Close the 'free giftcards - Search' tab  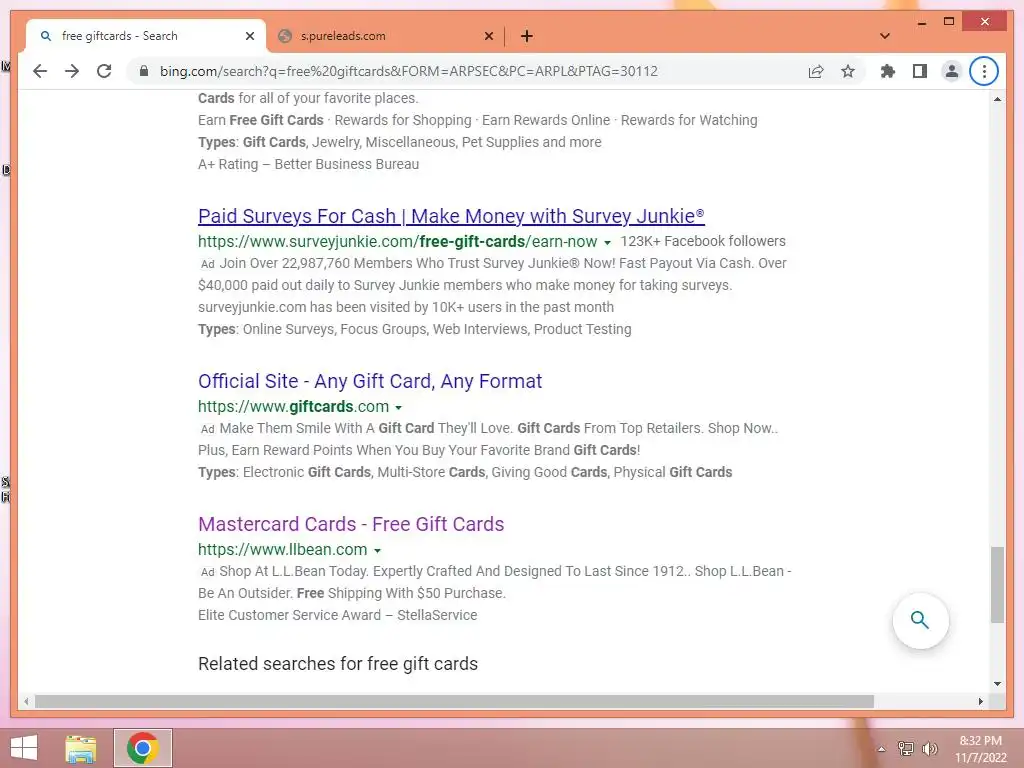[x=249, y=37]
